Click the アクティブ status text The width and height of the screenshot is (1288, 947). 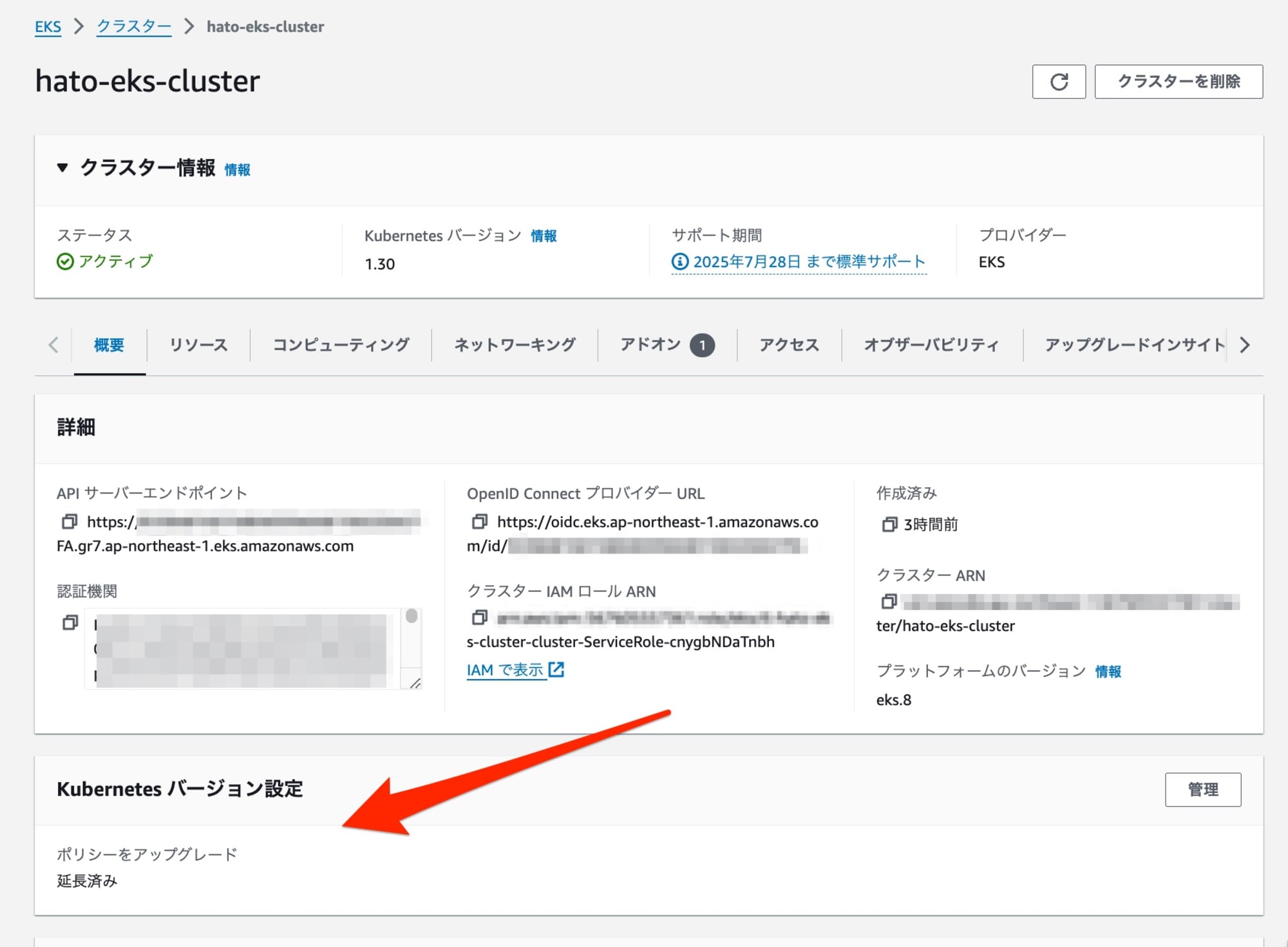pos(116,262)
